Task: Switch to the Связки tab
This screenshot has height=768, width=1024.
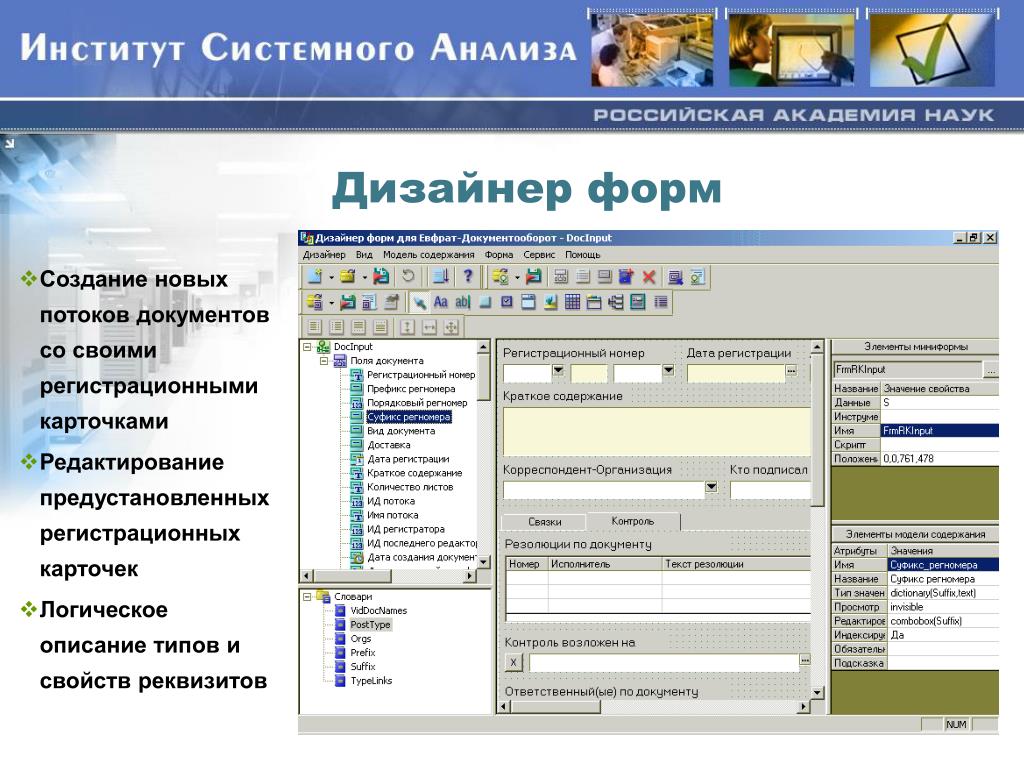Action: coord(545,522)
